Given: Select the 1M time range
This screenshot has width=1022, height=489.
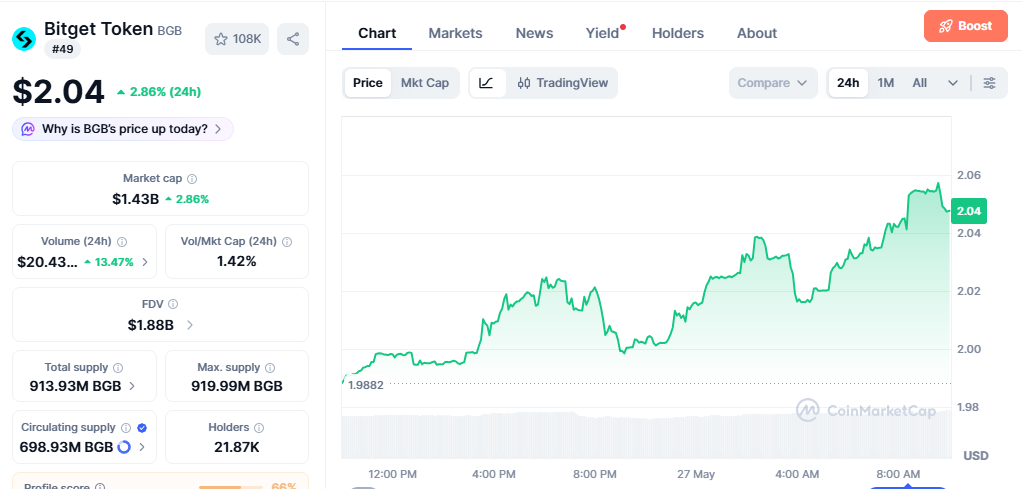Looking at the screenshot, I should pyautogui.click(x=886, y=83).
